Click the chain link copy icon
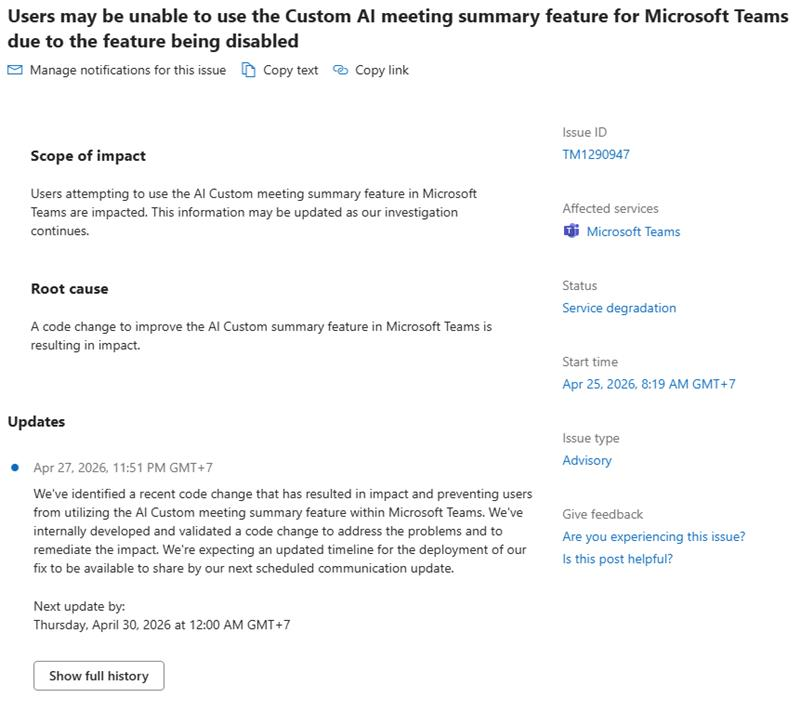800x711 pixels. coord(340,70)
